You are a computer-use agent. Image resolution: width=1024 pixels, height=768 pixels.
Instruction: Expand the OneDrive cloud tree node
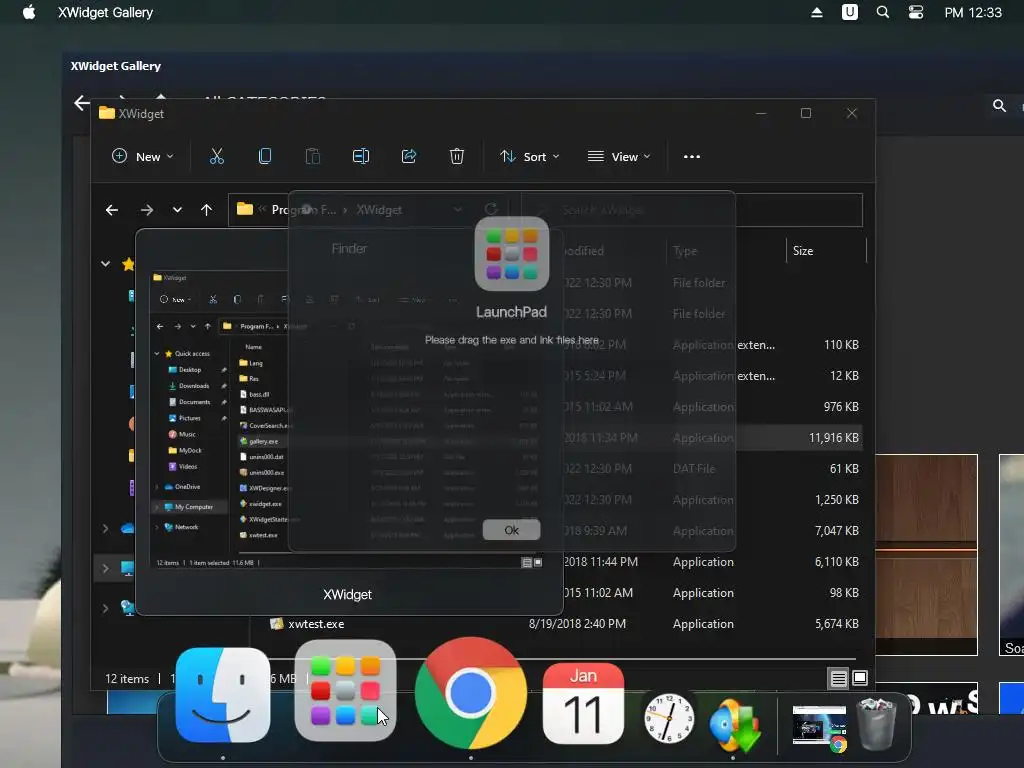click(x=105, y=528)
